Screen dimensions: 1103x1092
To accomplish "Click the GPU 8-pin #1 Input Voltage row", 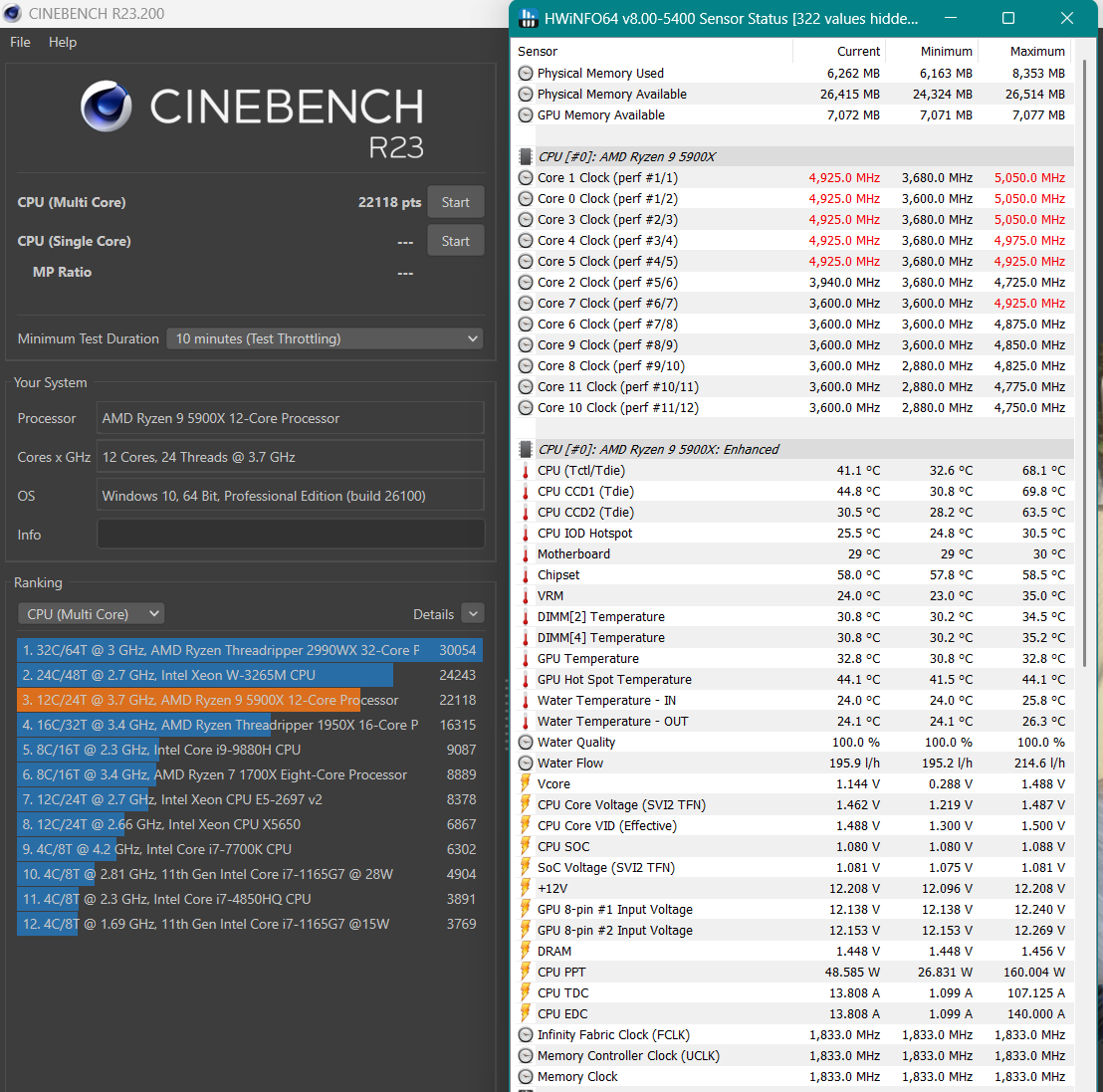I will (794, 910).
